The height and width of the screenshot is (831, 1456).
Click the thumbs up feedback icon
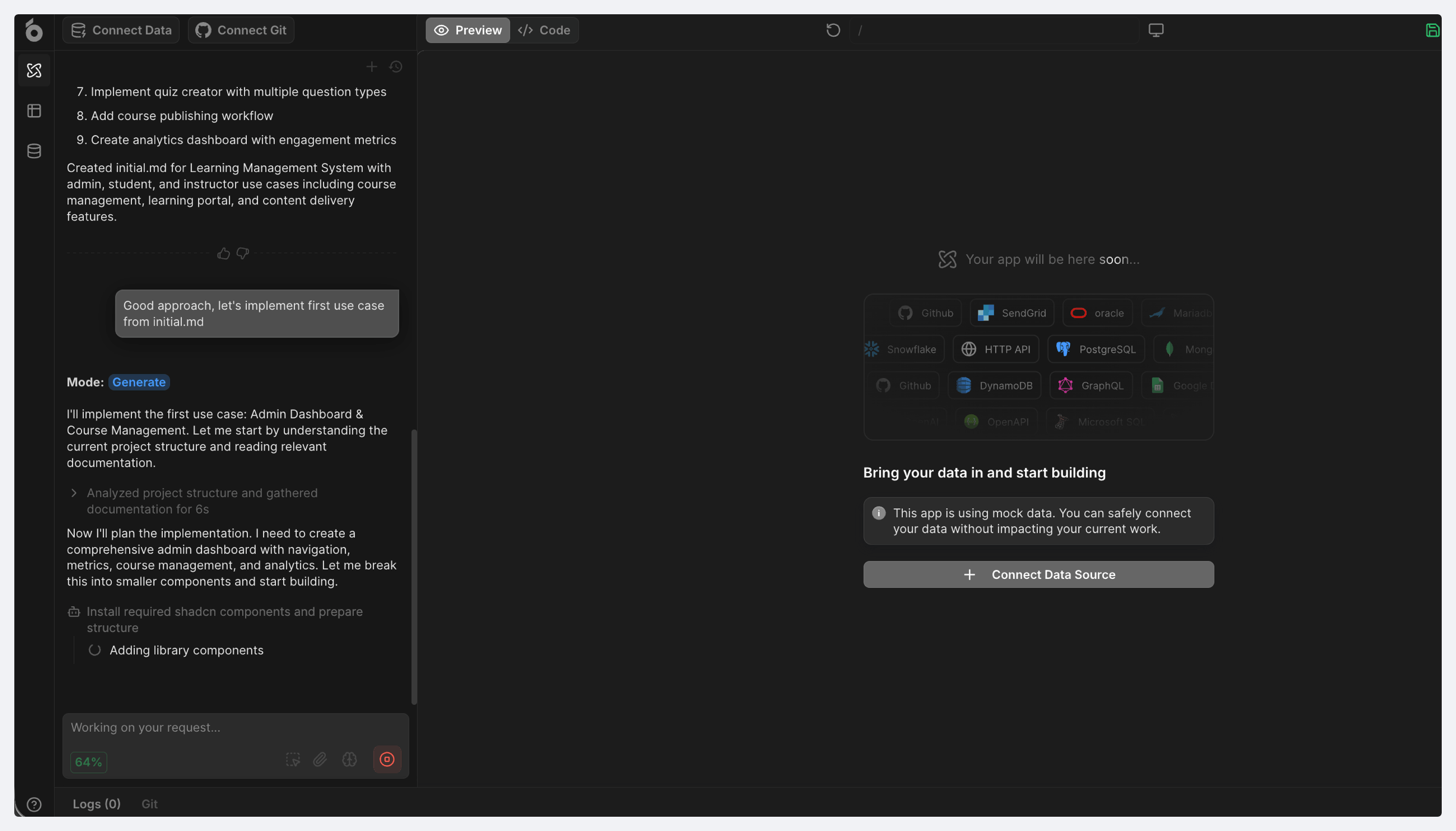click(223, 254)
